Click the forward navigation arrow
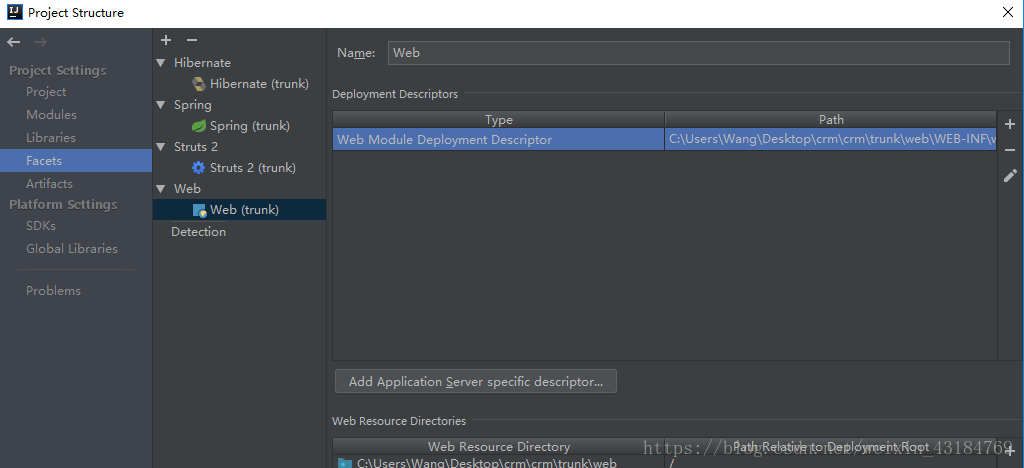 click(40, 42)
